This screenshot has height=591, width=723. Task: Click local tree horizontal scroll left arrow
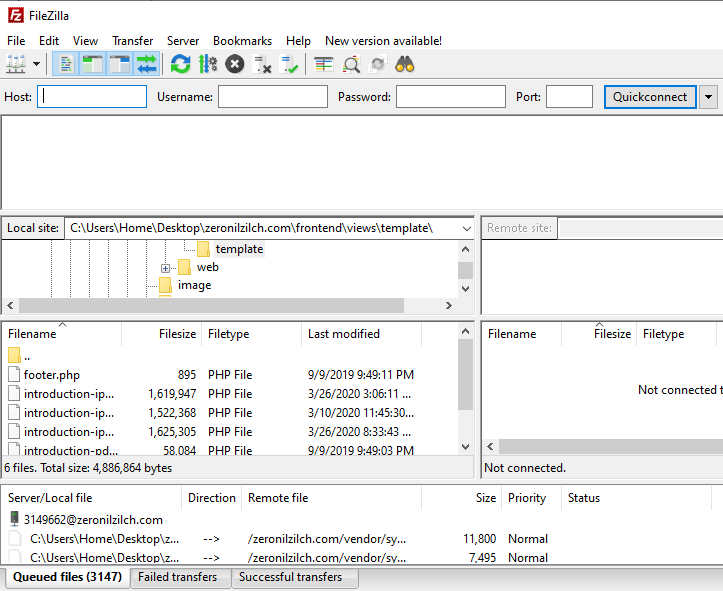(x=11, y=305)
